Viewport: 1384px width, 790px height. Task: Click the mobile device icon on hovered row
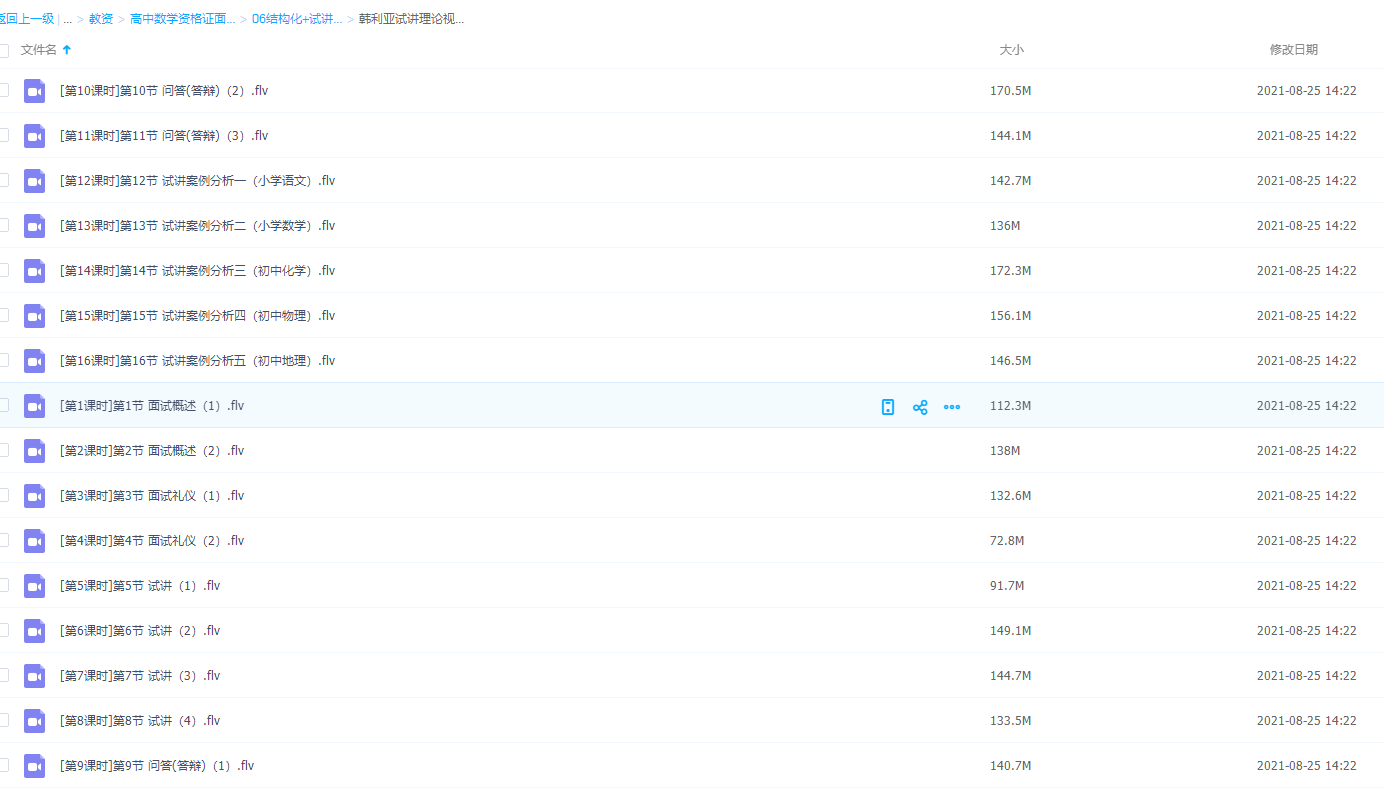(887, 407)
